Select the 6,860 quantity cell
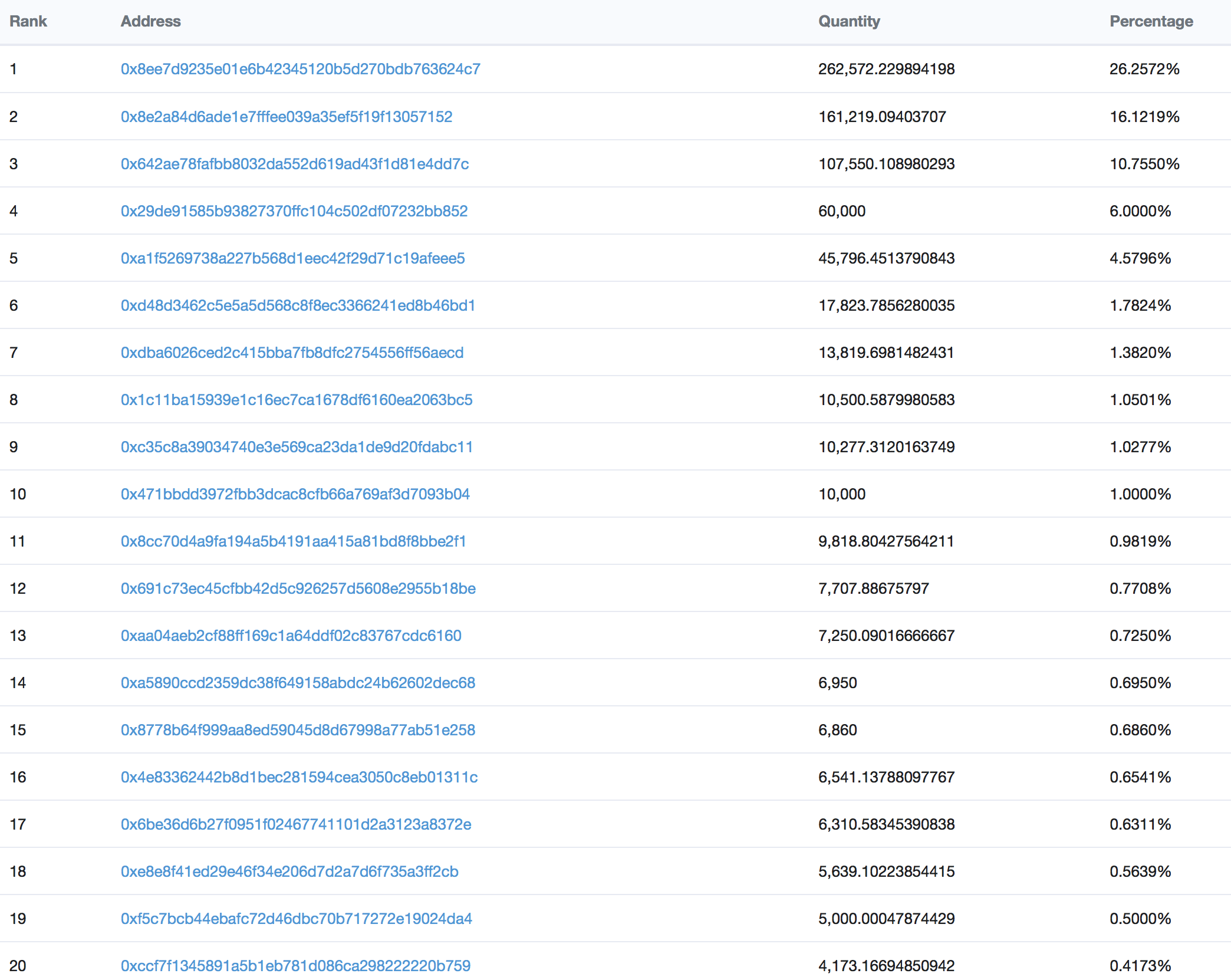This screenshot has height=980, width=1231. [x=838, y=730]
